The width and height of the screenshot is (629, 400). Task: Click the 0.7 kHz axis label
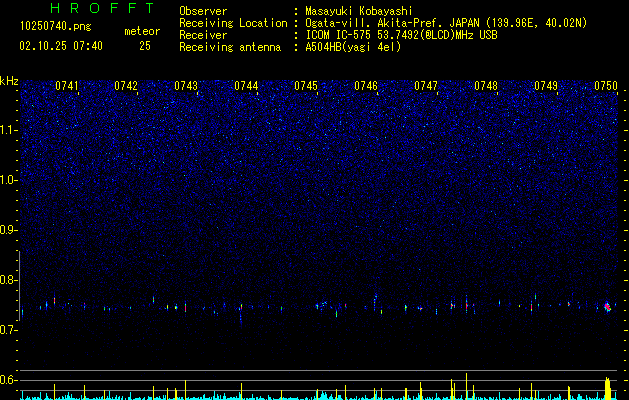coord(9,330)
